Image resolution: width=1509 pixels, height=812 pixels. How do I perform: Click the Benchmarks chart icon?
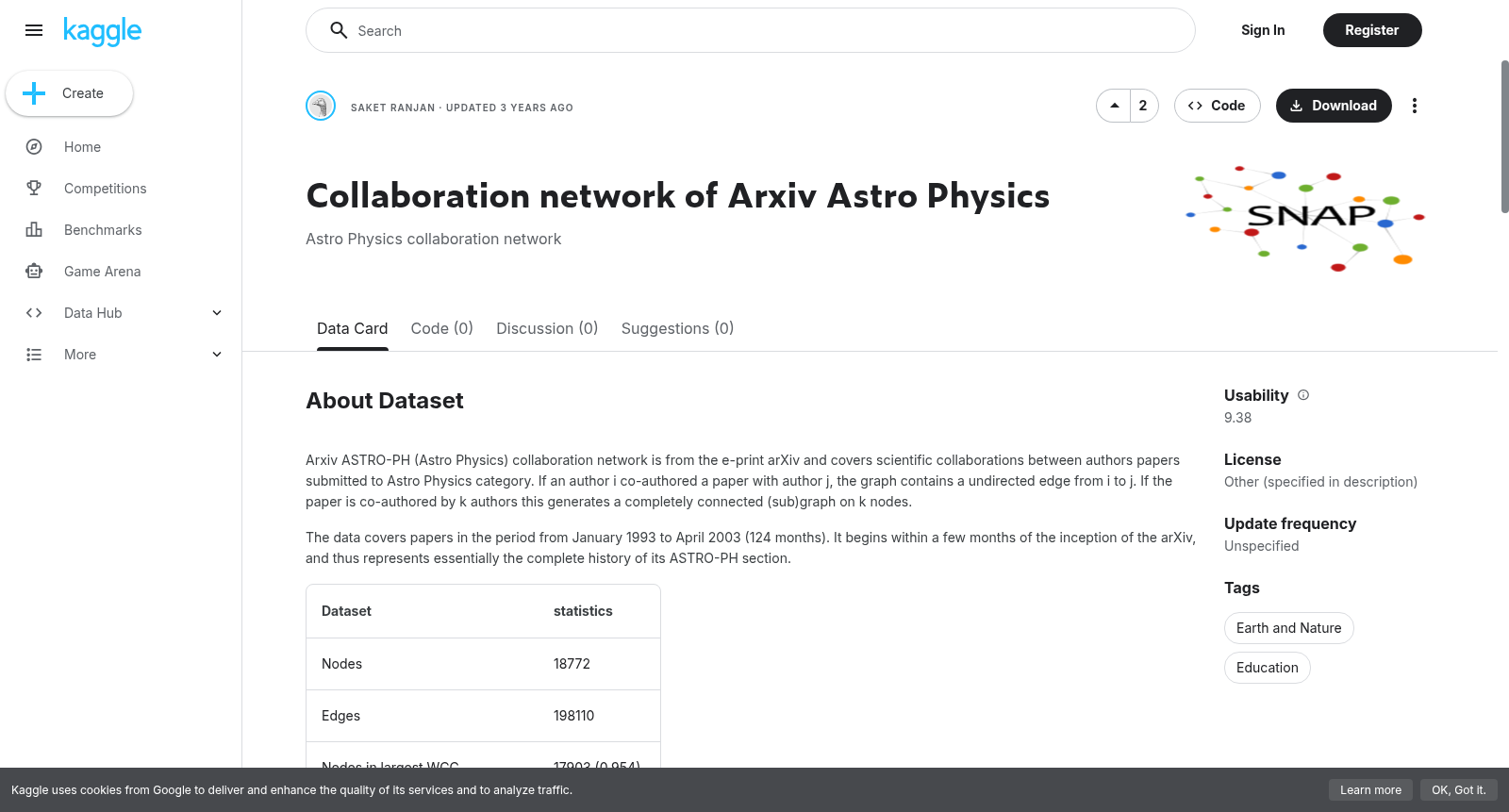point(34,230)
